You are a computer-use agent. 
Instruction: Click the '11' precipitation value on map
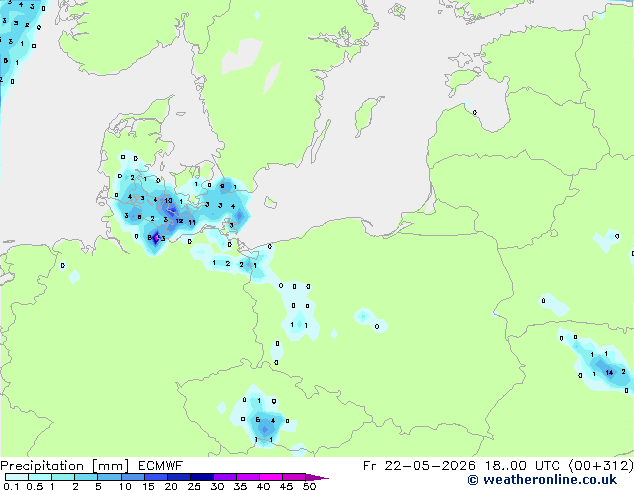(192, 222)
